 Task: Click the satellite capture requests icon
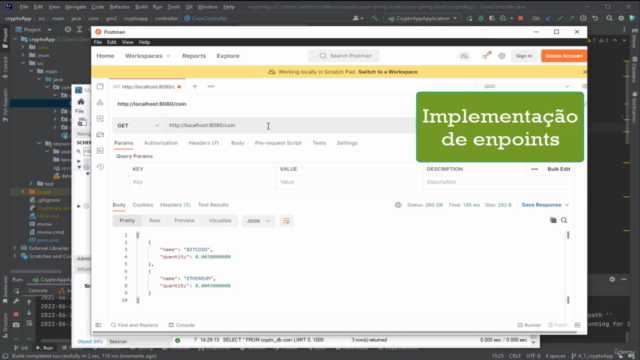click(x=486, y=56)
